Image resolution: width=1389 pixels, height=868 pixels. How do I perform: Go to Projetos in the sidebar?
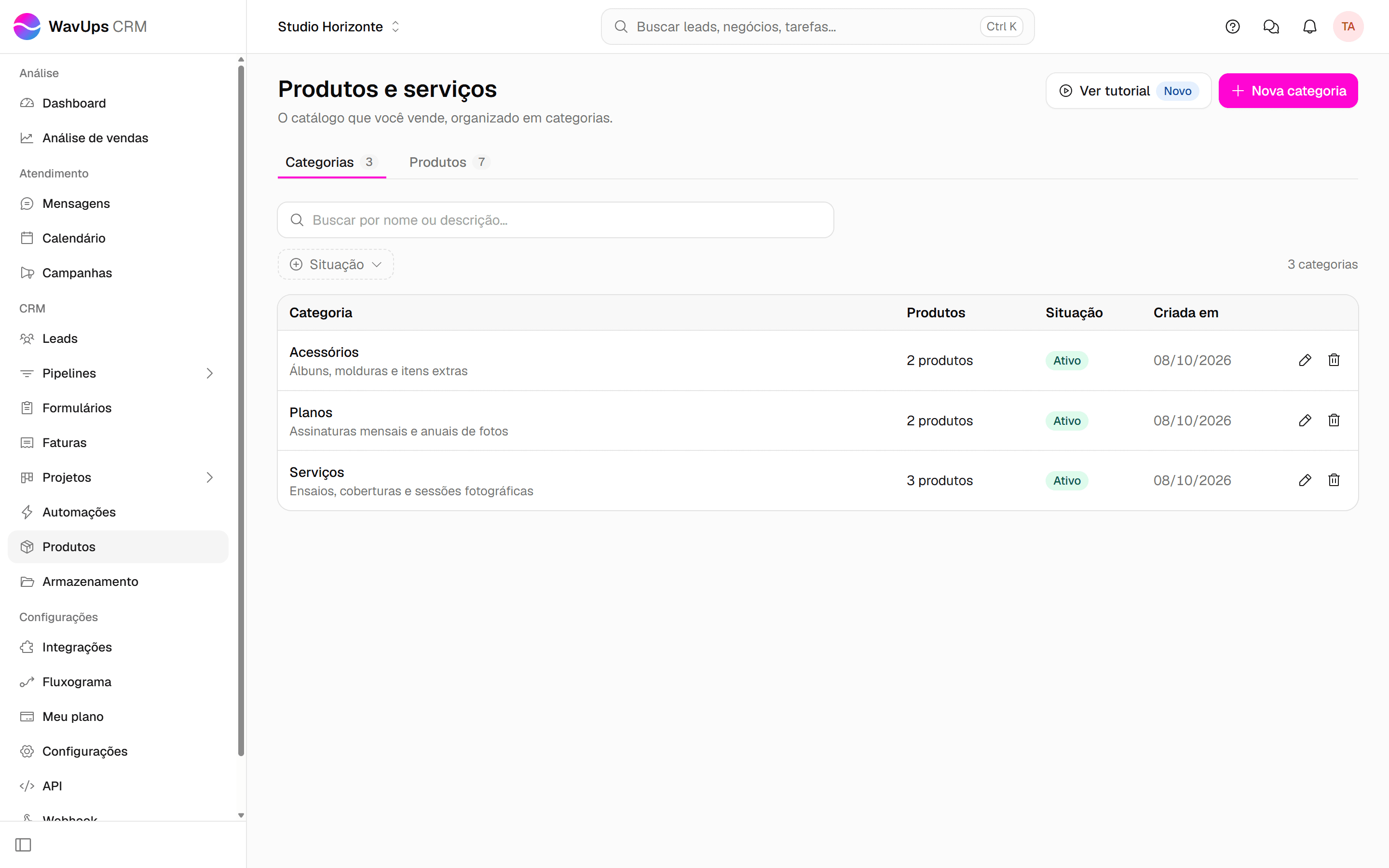point(118,477)
